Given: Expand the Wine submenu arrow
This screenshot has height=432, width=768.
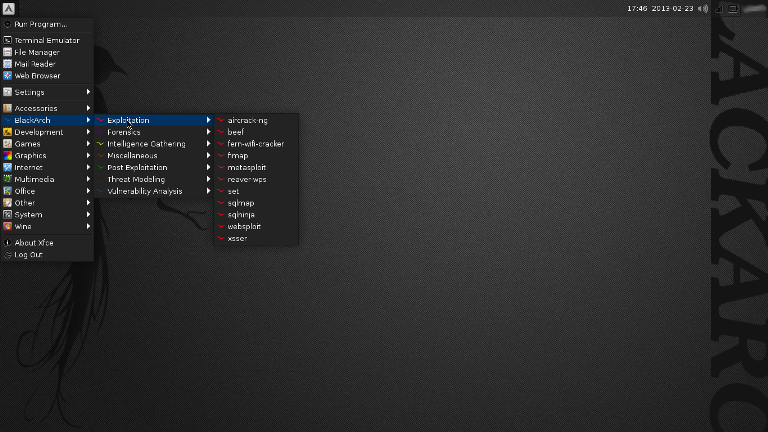Looking at the screenshot, I should (88, 226).
